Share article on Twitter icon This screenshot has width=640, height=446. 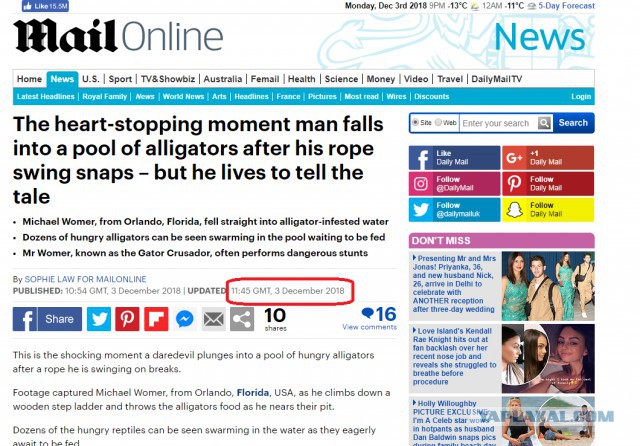(x=99, y=319)
